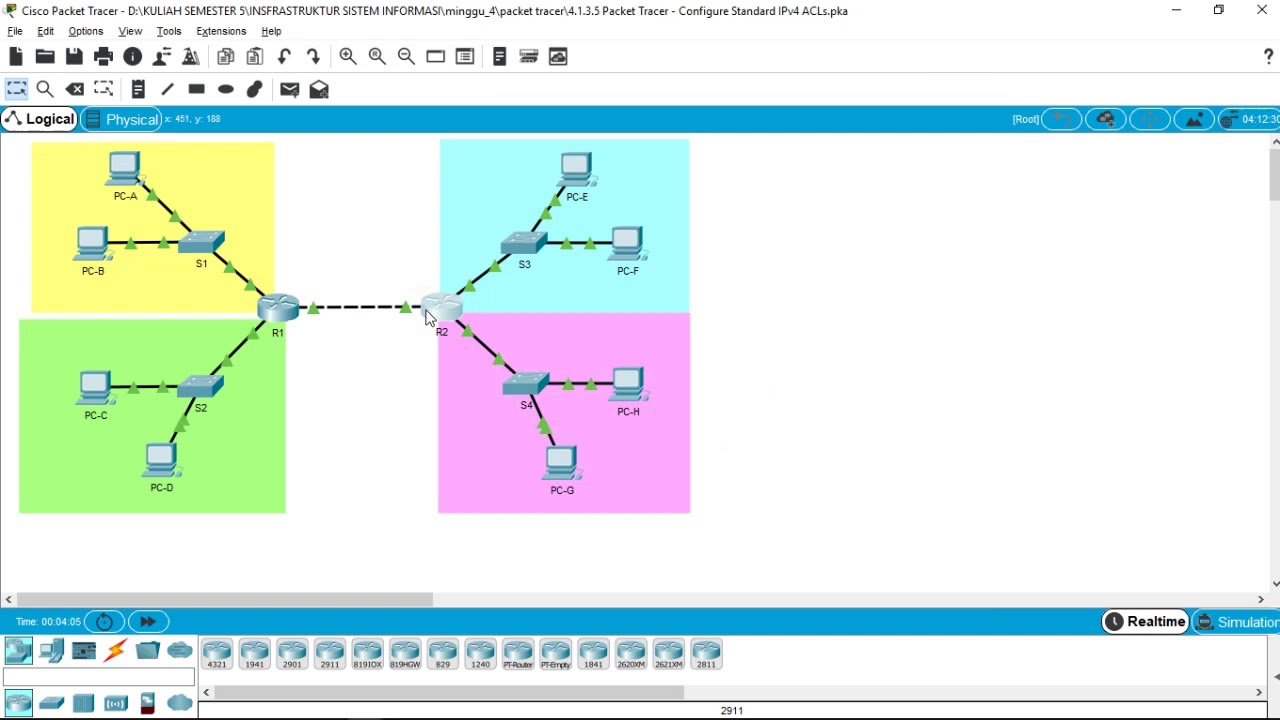Pick the 1841 router model
Image resolution: width=1280 pixels, height=720 pixels.
(593, 654)
